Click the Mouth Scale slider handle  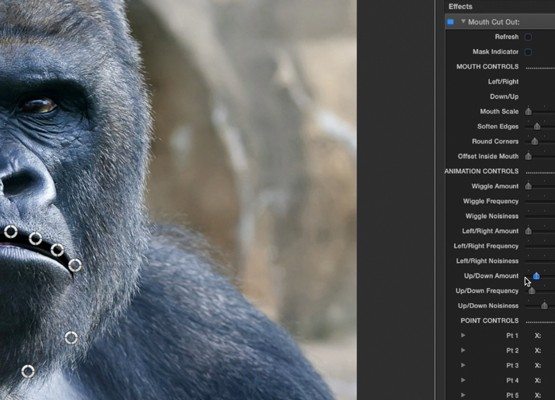pyautogui.click(x=528, y=112)
